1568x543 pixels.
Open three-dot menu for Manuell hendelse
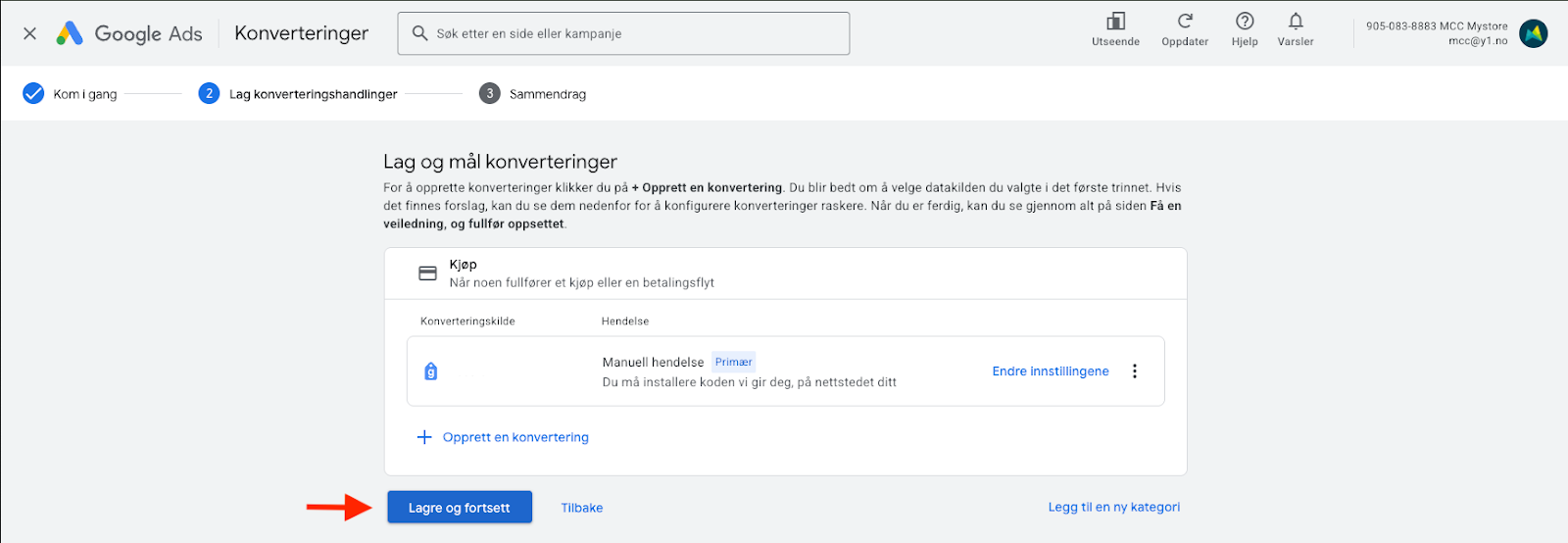(x=1135, y=371)
